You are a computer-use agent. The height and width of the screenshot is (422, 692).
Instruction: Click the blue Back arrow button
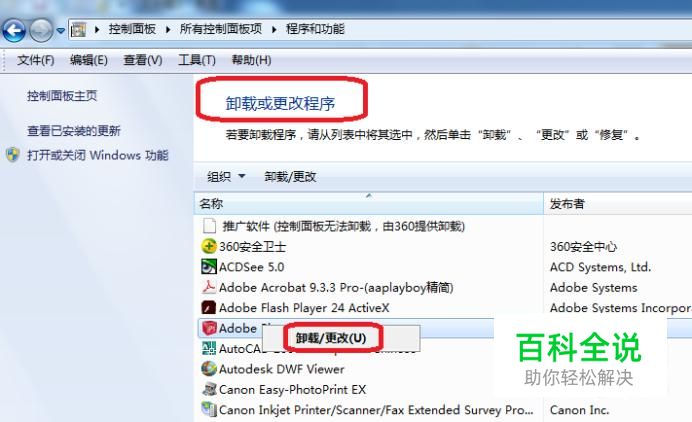13,30
